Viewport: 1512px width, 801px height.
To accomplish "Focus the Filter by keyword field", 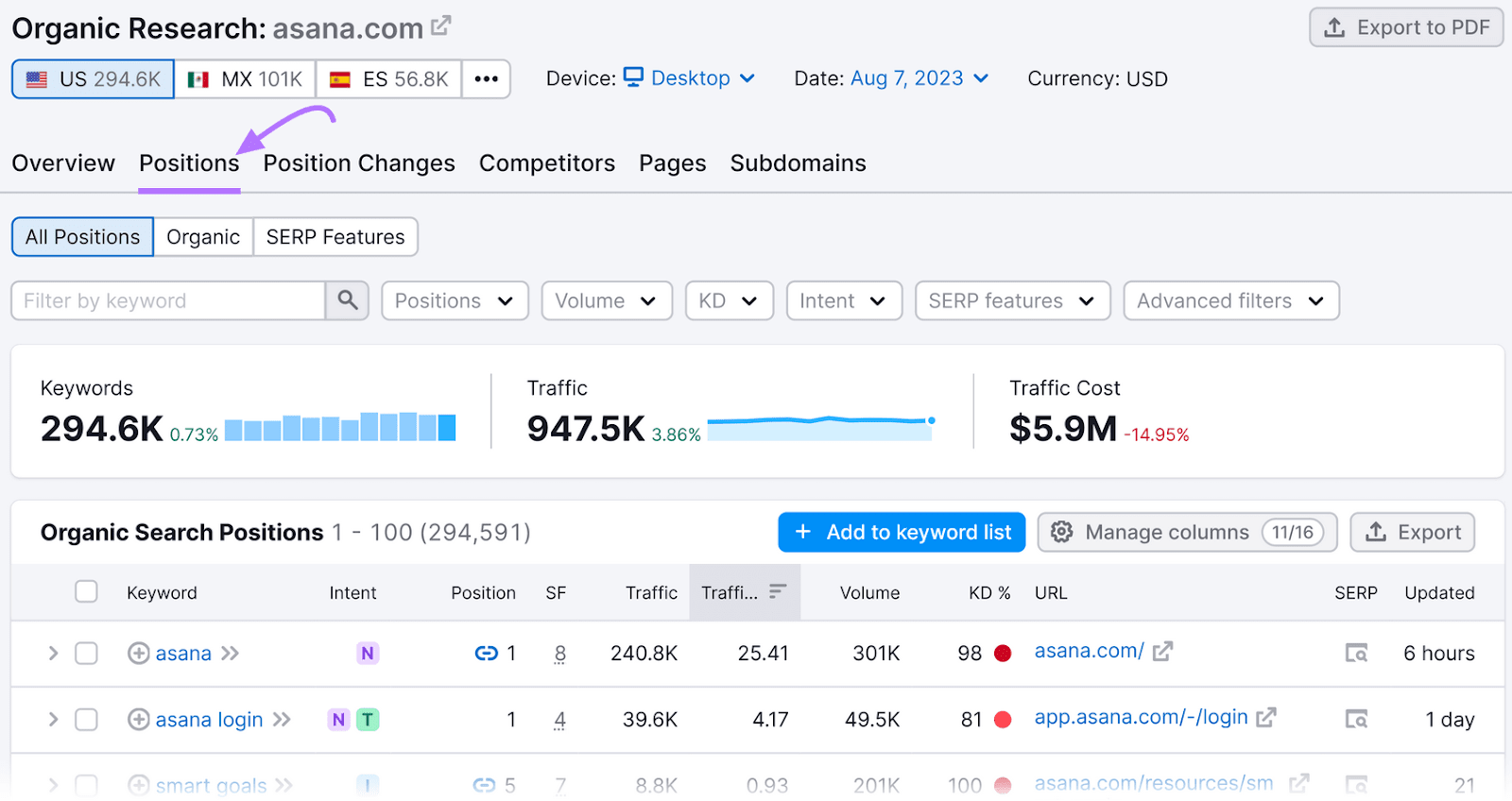I will coord(168,300).
